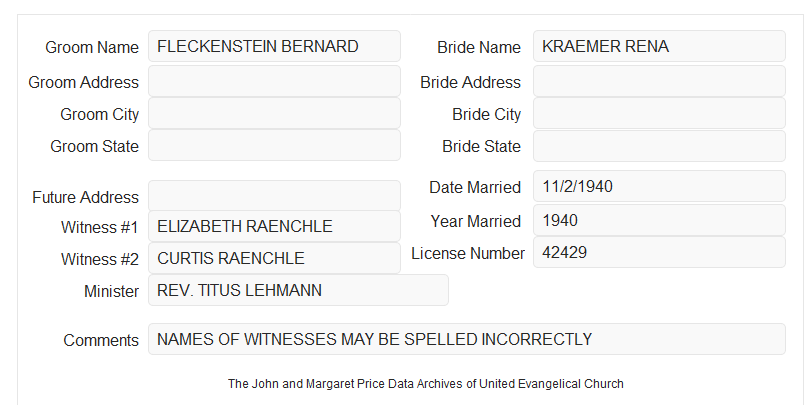Select the Year Married field with 1940
Viewport: 805px width, 405px height.
(659, 220)
